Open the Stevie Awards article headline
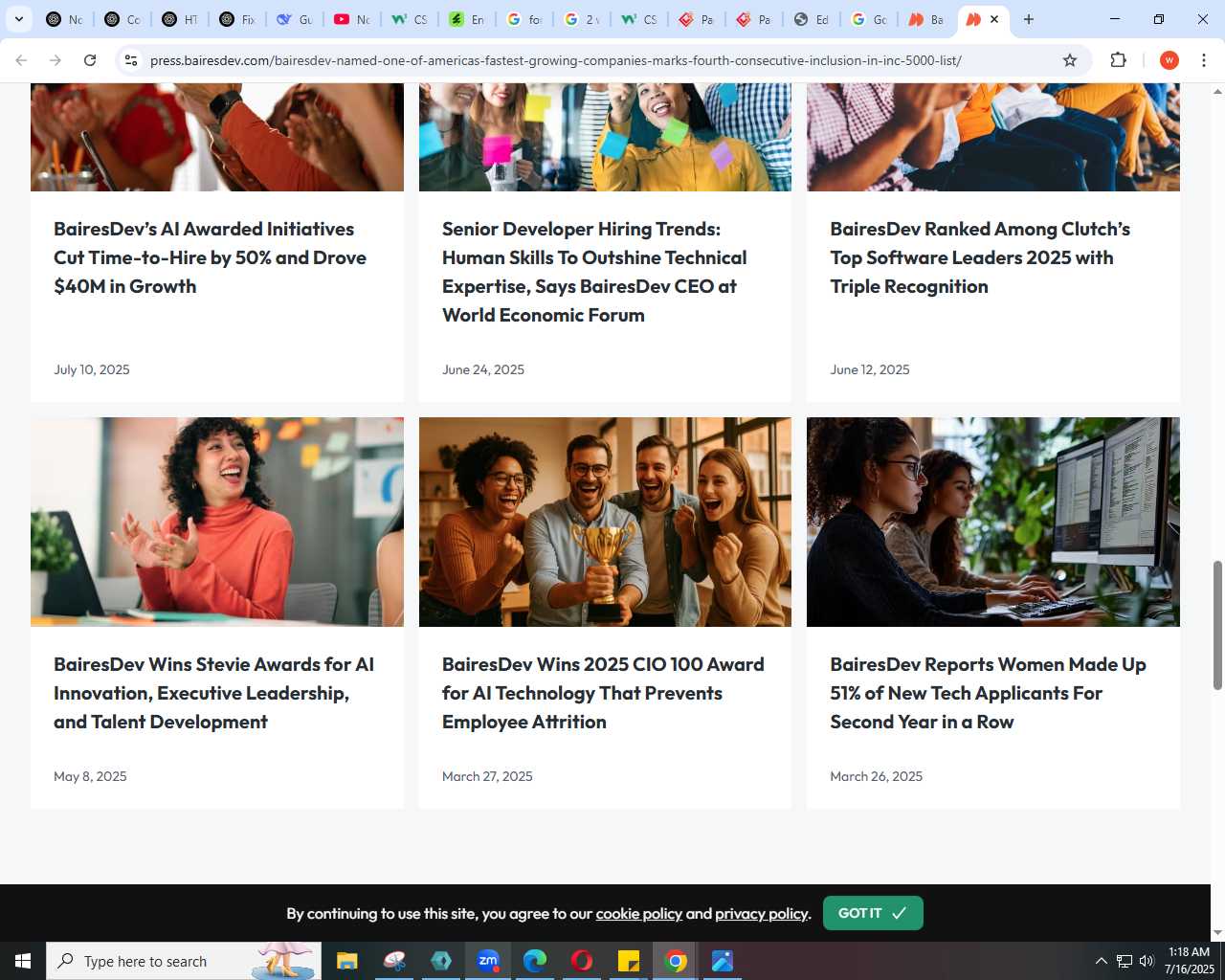The height and width of the screenshot is (980, 1225). [213, 693]
